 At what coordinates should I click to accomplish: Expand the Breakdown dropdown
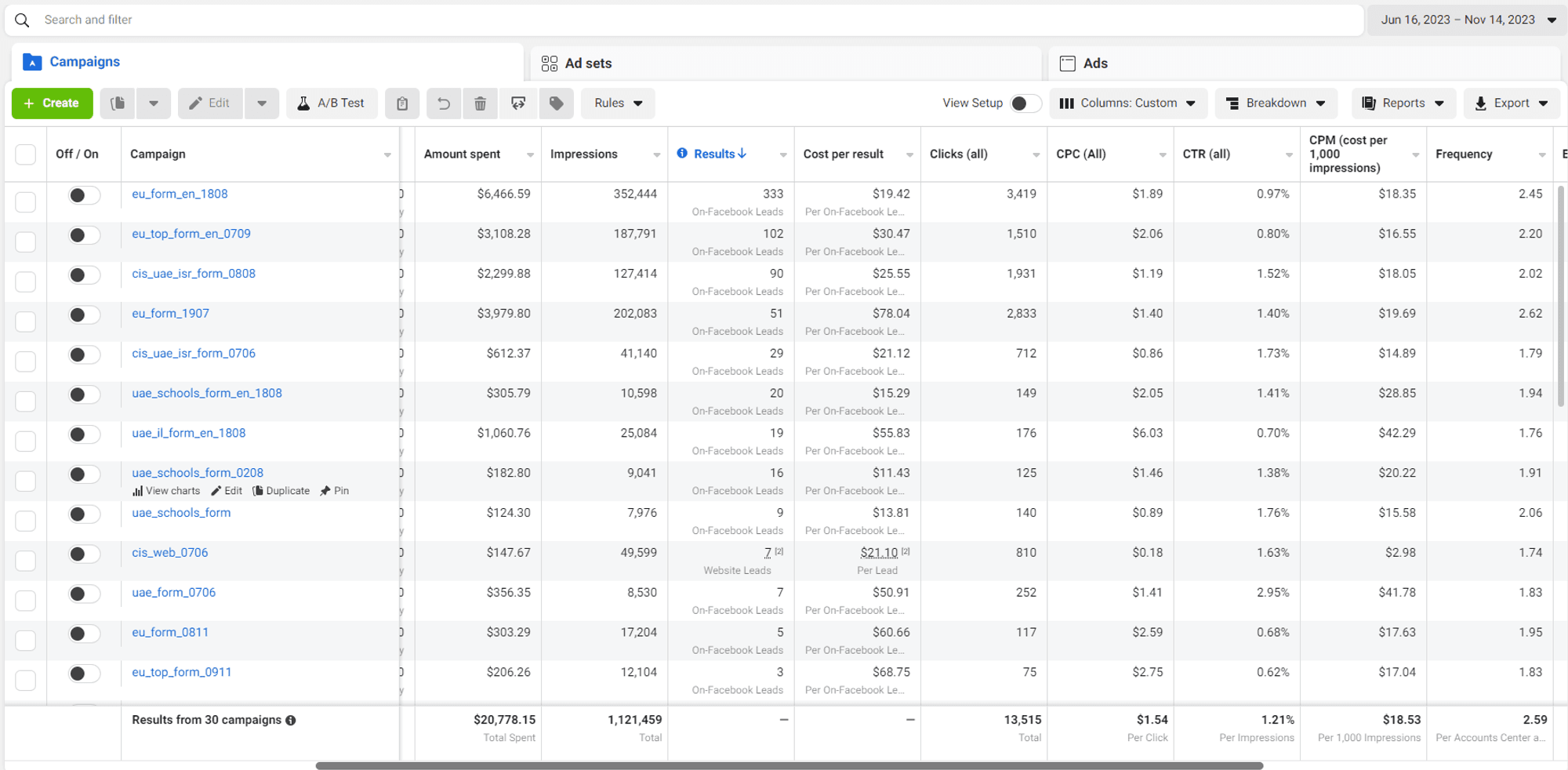click(1276, 103)
